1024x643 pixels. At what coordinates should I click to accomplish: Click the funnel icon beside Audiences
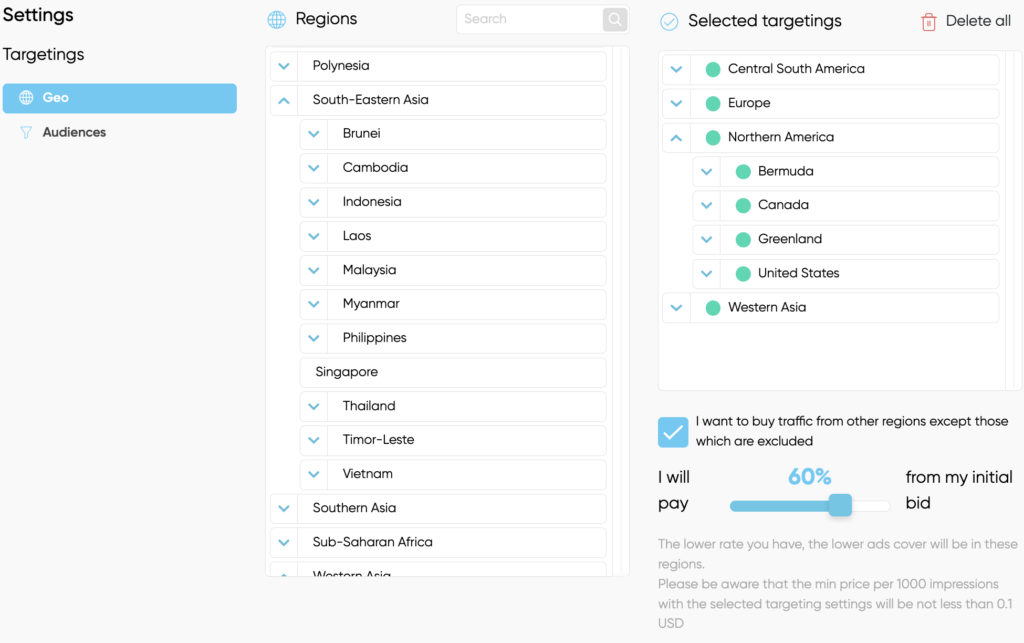point(26,132)
